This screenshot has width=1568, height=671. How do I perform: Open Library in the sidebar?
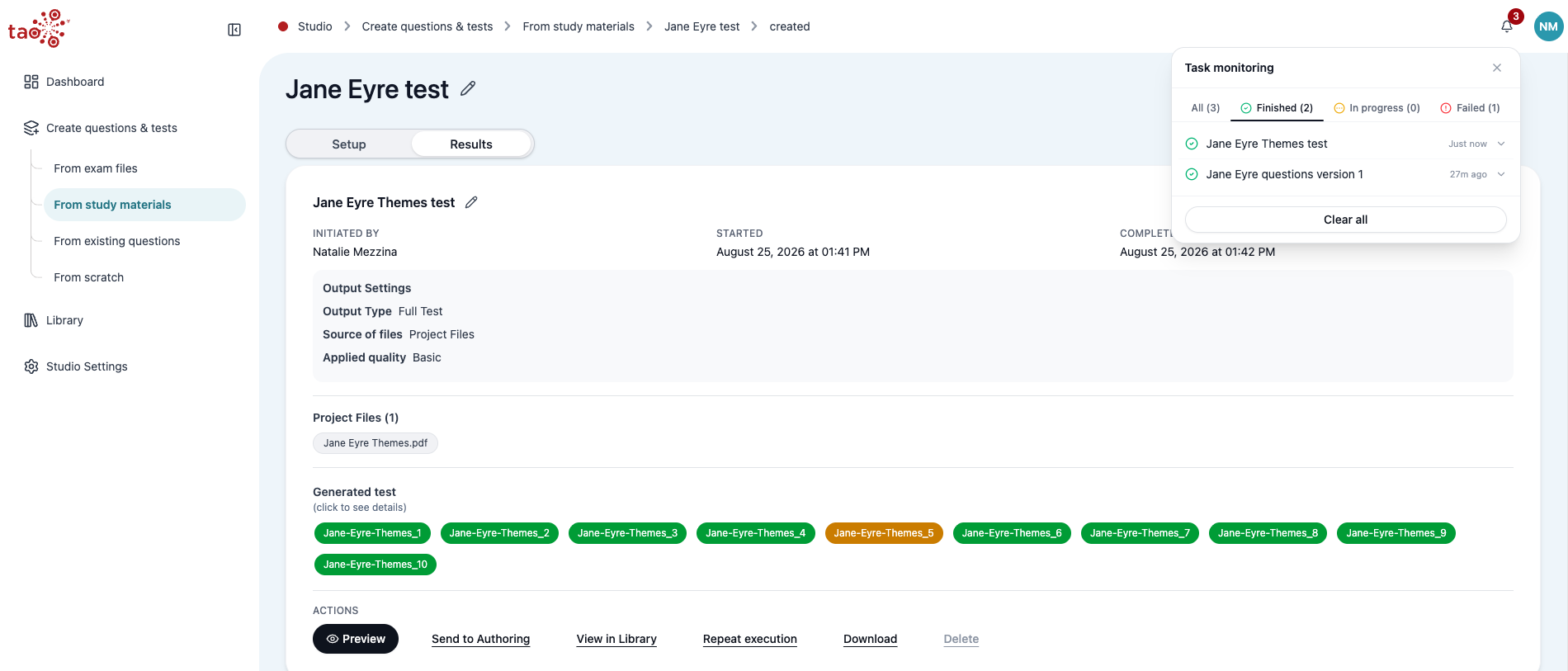[x=54, y=320]
